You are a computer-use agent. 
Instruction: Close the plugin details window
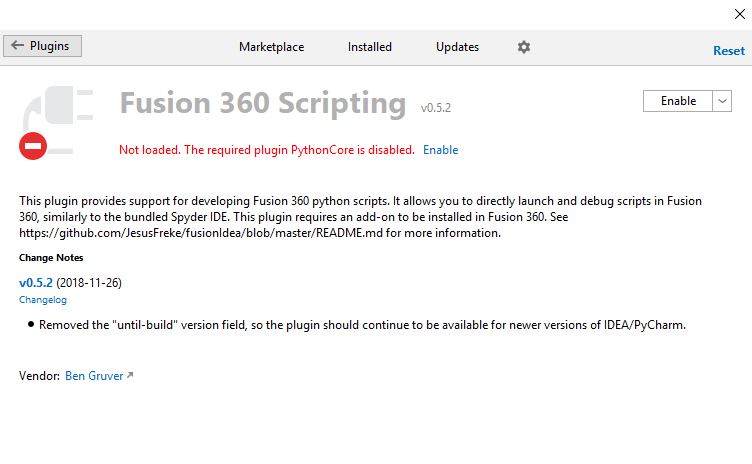(739, 14)
